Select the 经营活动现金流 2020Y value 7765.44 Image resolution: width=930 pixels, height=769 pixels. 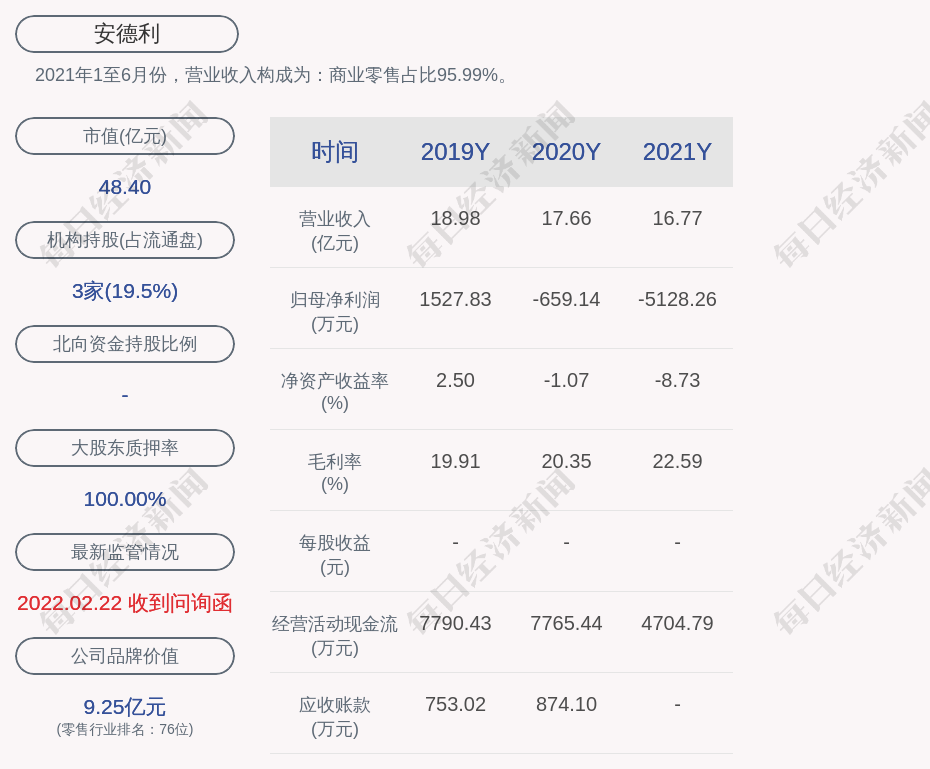pos(566,623)
